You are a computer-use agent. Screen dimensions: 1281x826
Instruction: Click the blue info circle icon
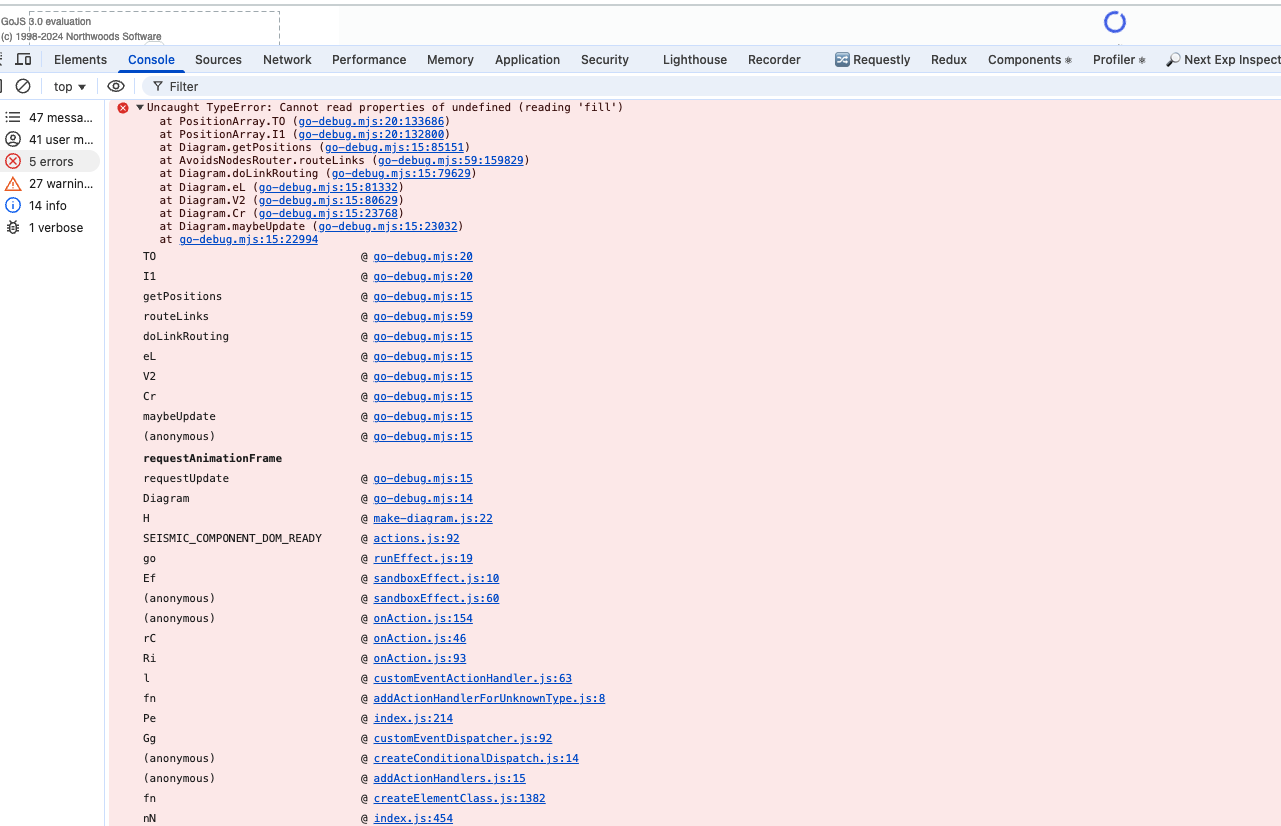13,206
